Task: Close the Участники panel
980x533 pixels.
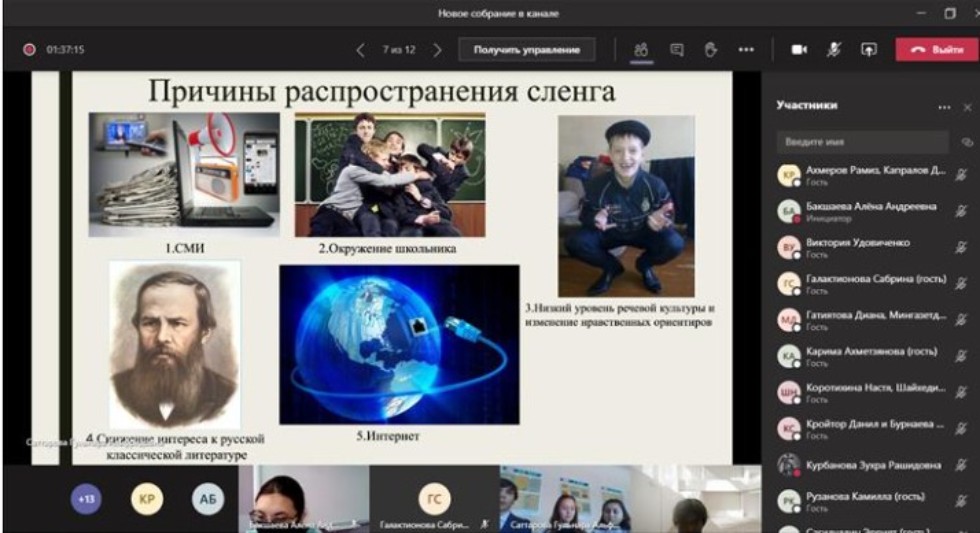Action: point(967,106)
